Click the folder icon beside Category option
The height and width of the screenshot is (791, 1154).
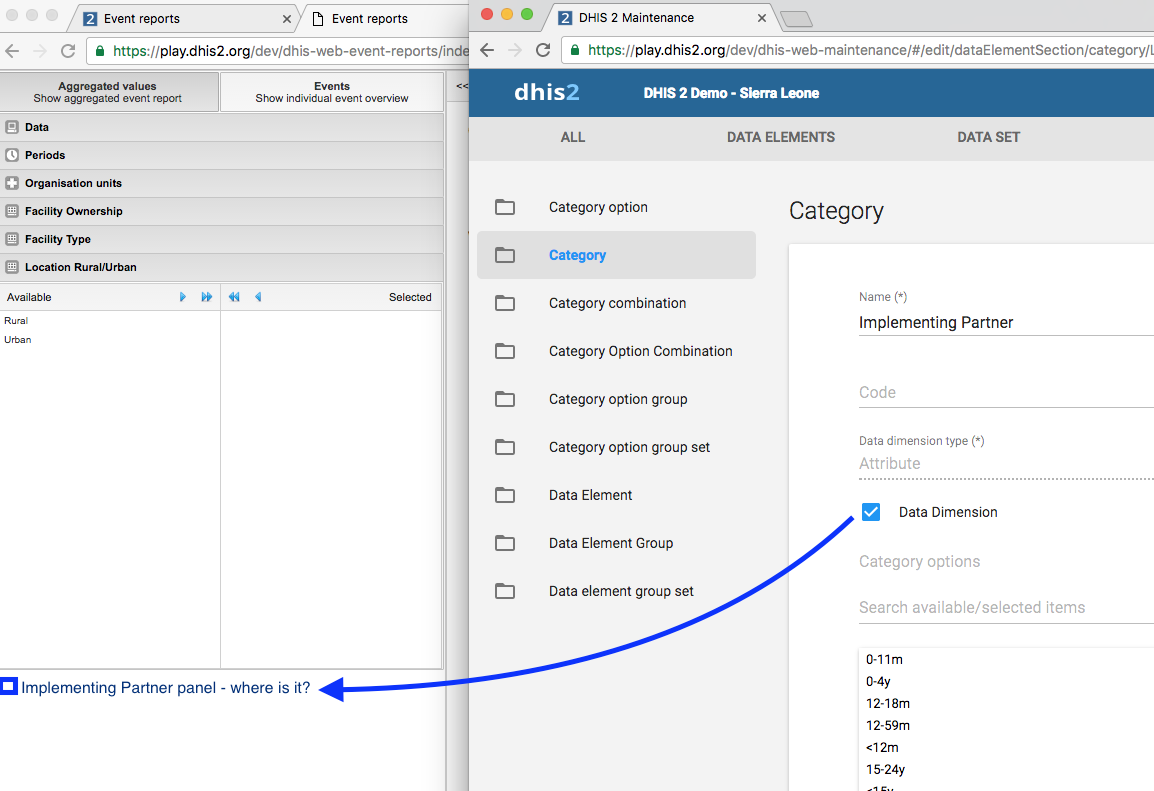pos(505,207)
